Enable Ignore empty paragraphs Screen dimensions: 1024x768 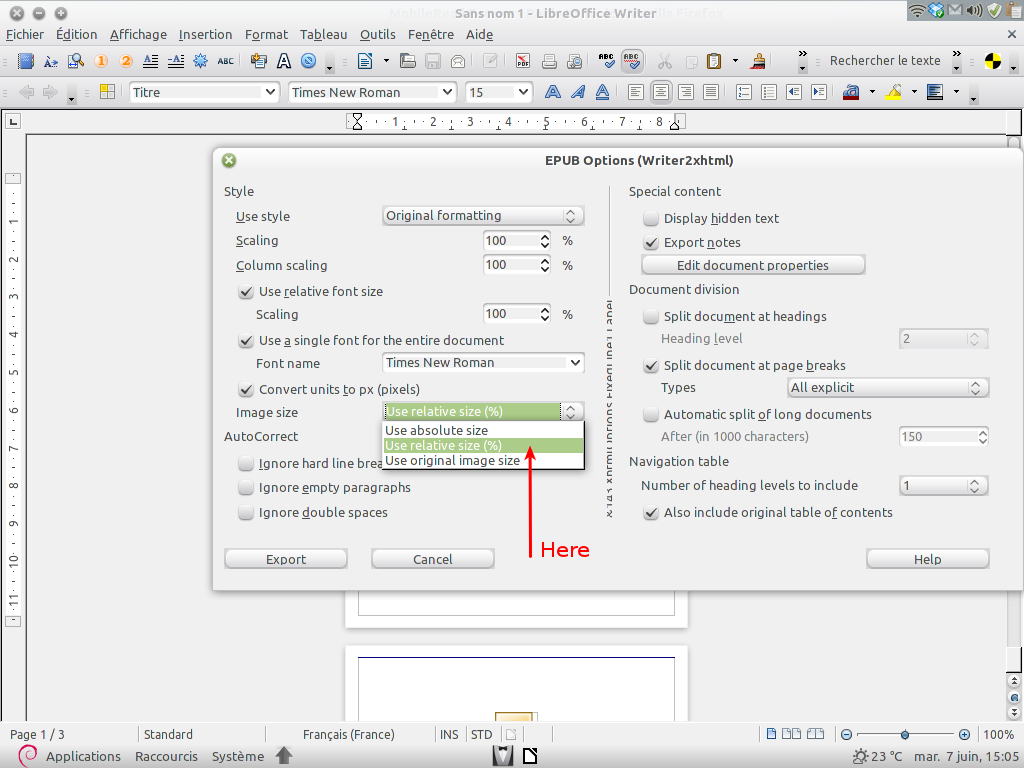246,488
